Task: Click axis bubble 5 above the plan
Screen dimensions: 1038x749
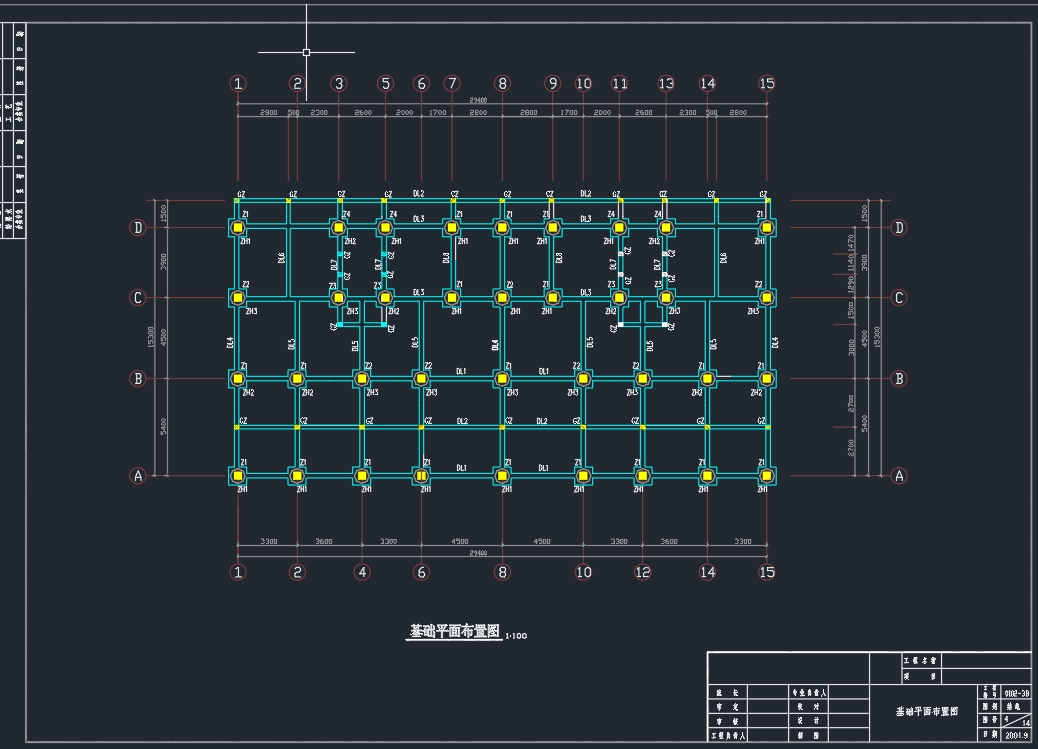Action: [385, 83]
